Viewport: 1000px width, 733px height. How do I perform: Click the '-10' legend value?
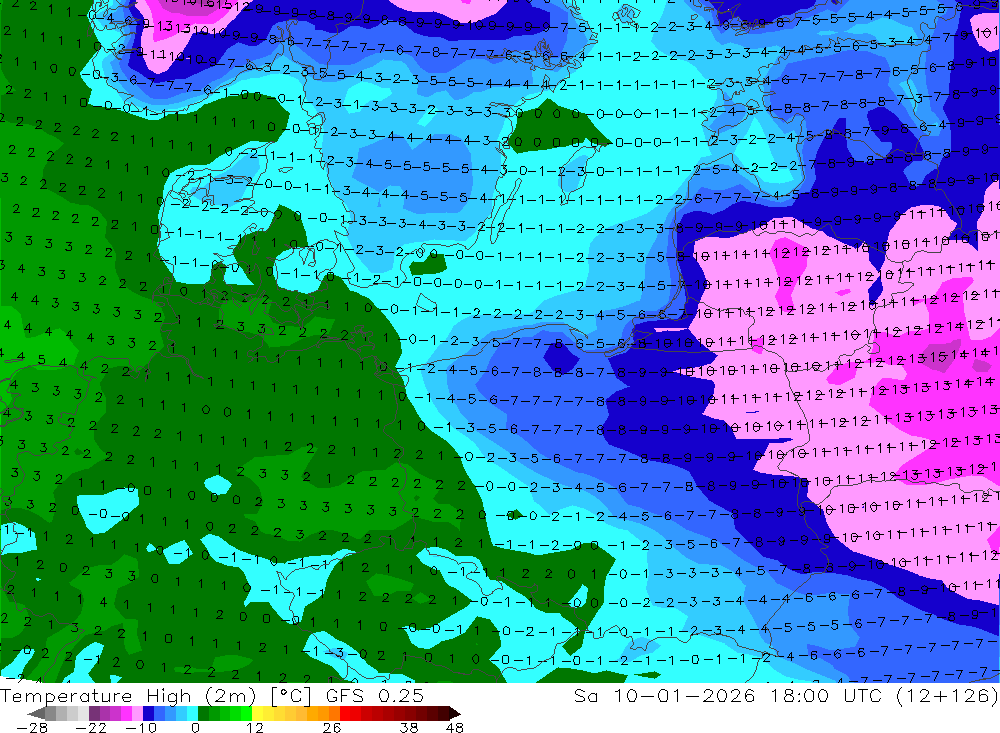point(142,728)
